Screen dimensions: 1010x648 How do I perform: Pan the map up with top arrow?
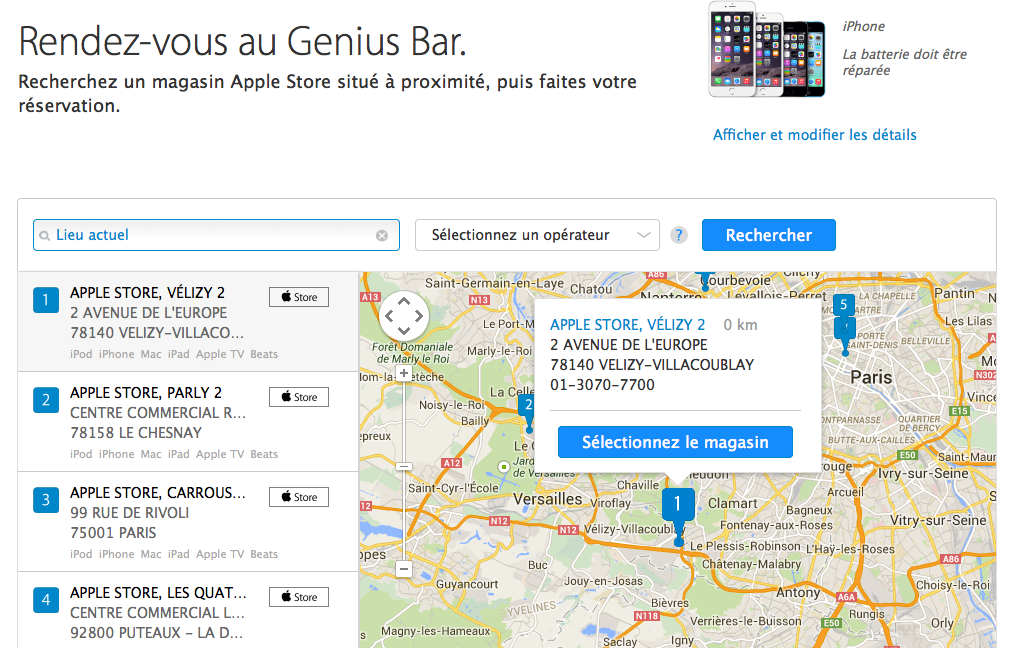(x=404, y=301)
